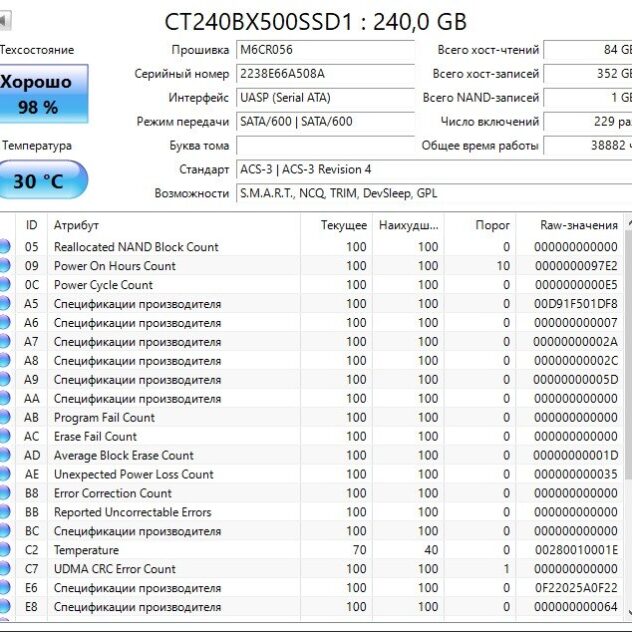The height and width of the screenshot is (632, 632).
Task: Click the Хорошо 98 % health status button
Action: (44, 94)
